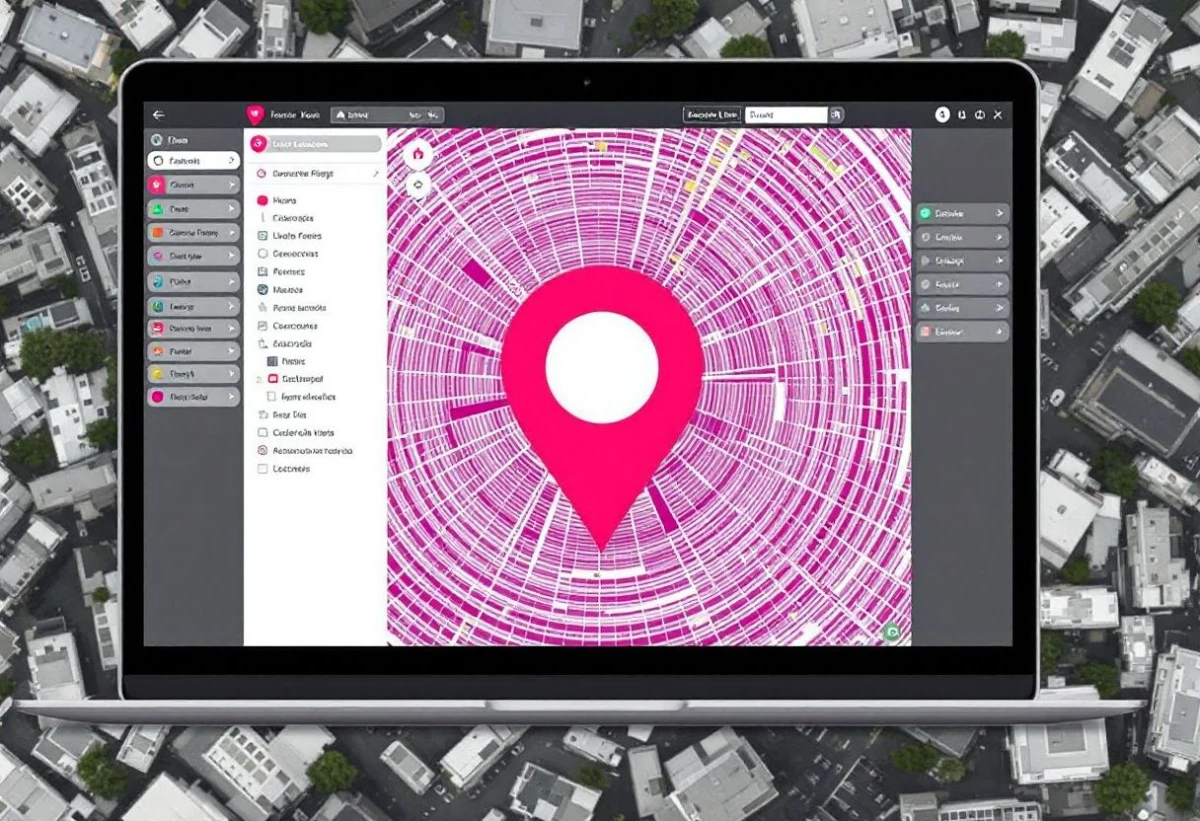Click the back arrow in the top bar
The width and height of the screenshot is (1200, 821).
[158, 115]
